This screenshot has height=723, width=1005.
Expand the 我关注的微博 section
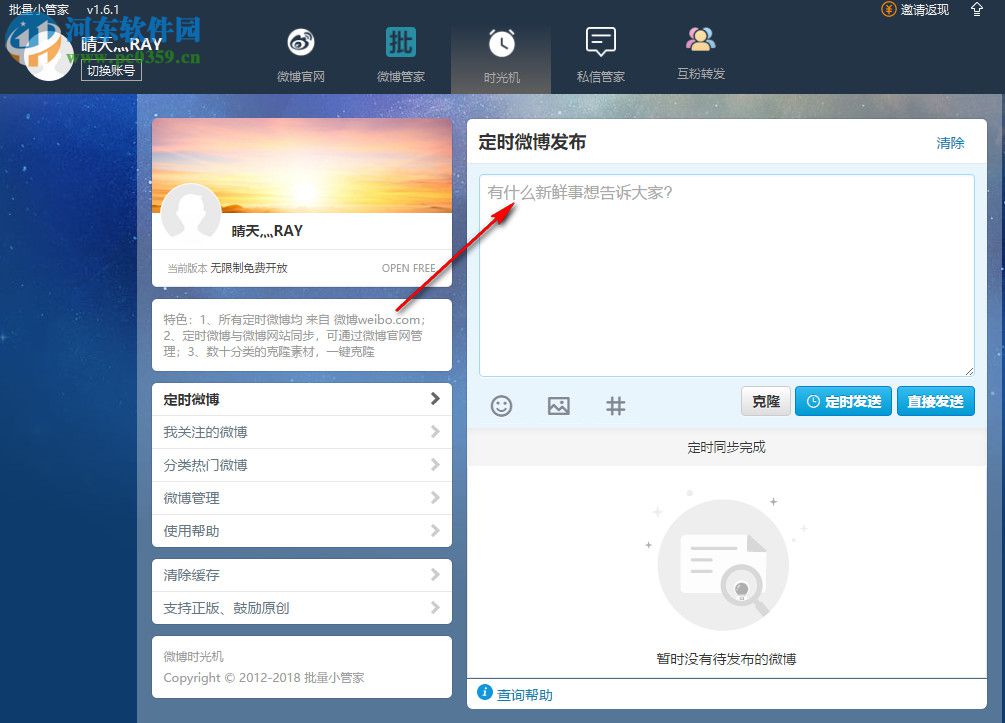pyautogui.click(x=301, y=431)
